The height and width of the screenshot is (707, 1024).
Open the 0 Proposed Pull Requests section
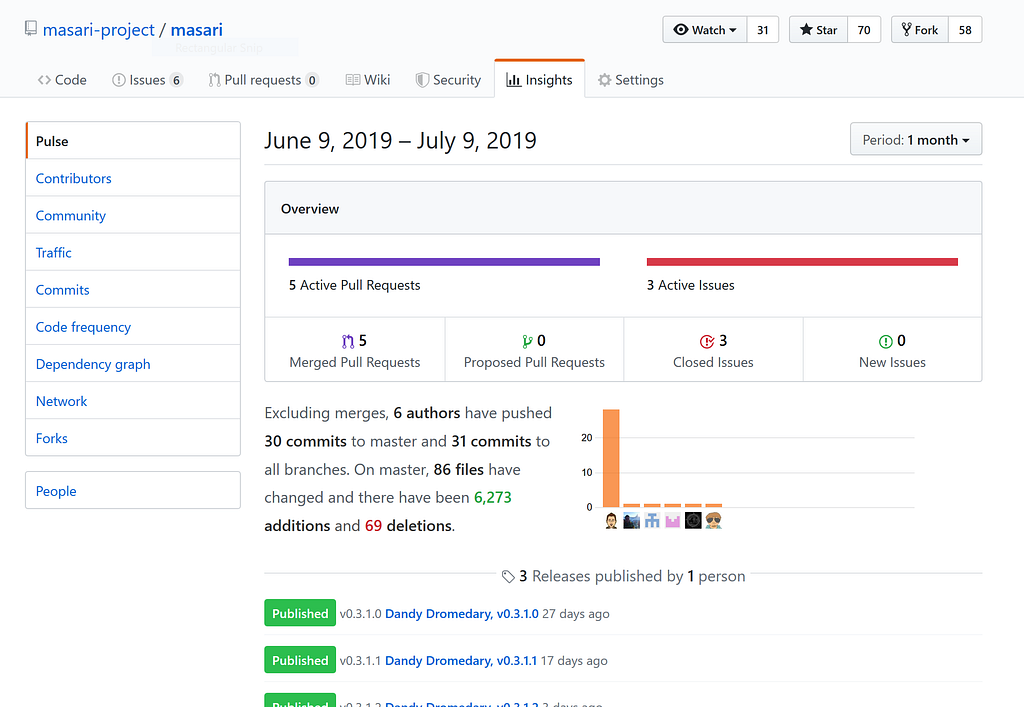coord(534,350)
